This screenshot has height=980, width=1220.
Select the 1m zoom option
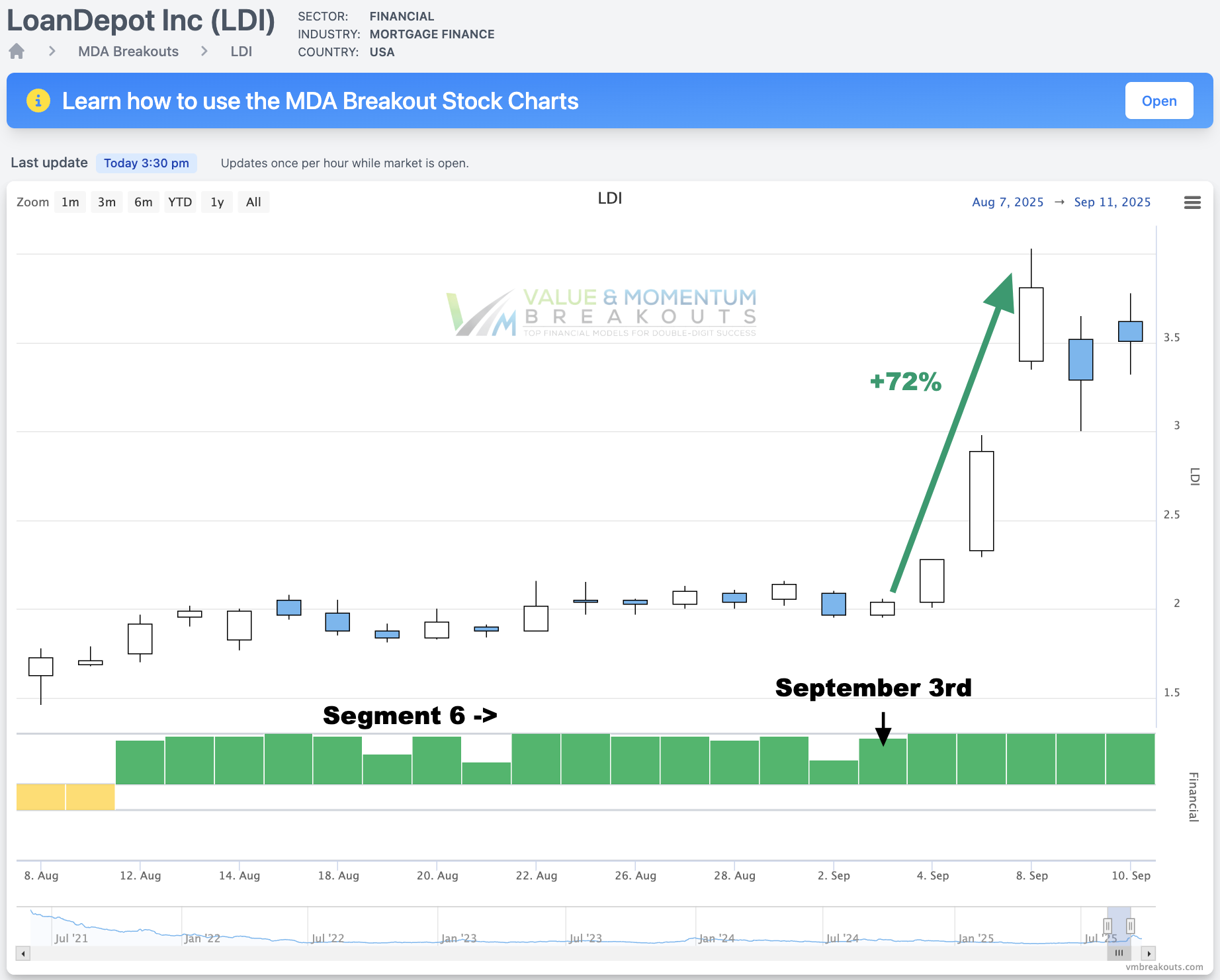click(69, 202)
